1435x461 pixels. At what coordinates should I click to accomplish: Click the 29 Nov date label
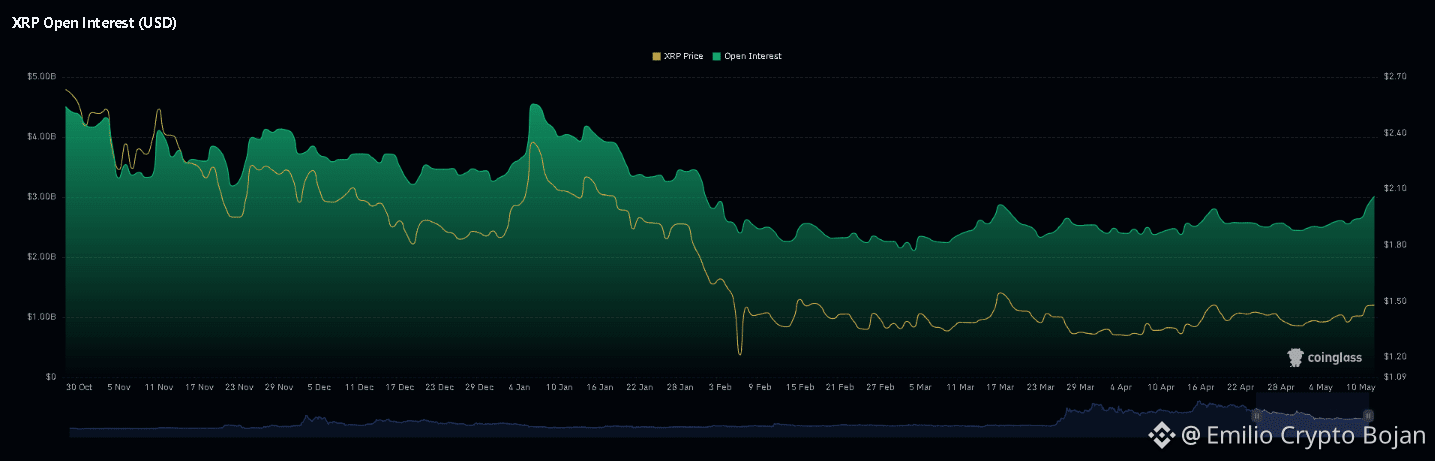[279, 386]
